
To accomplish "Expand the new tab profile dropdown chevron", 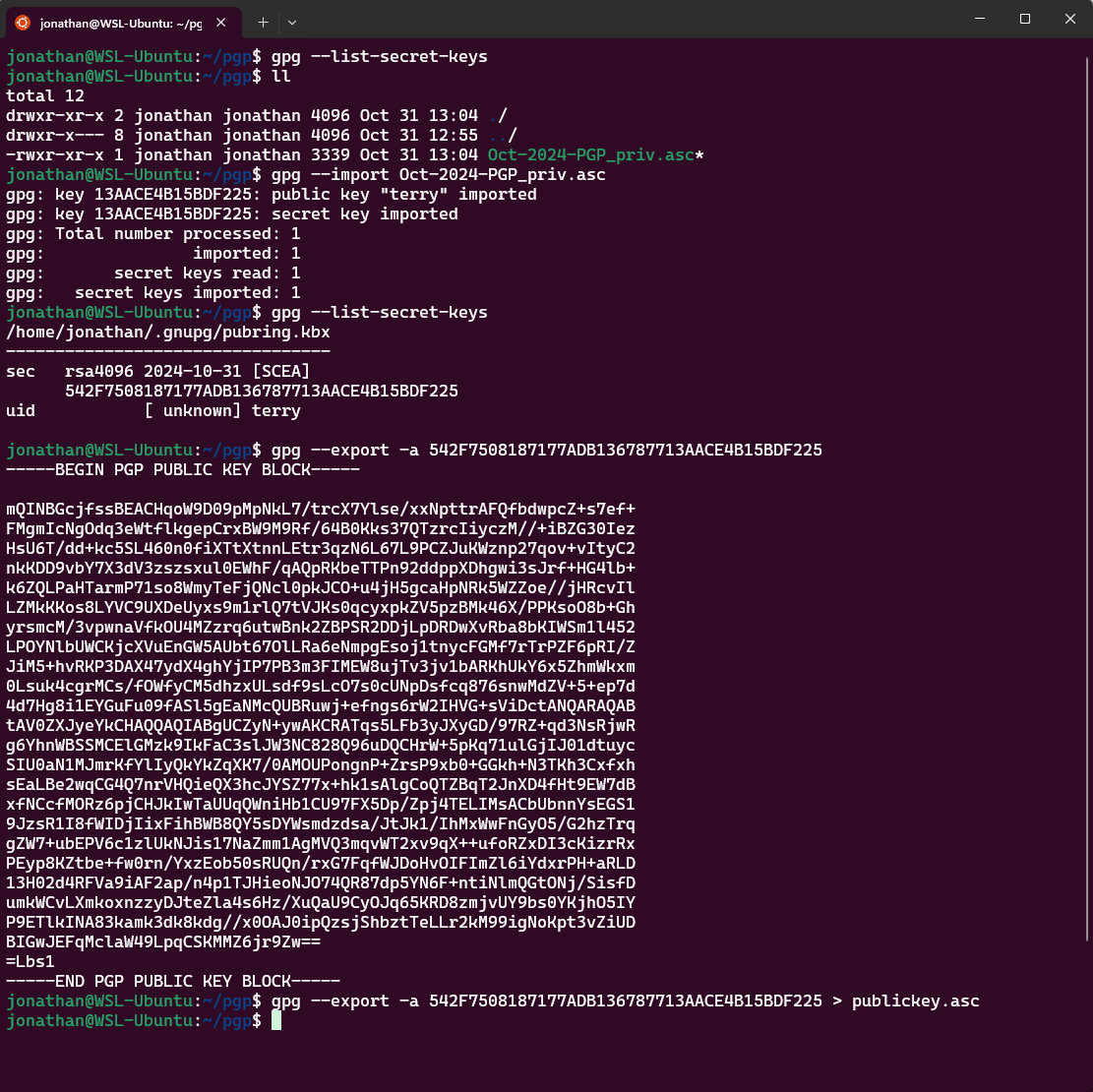I will point(292,21).
